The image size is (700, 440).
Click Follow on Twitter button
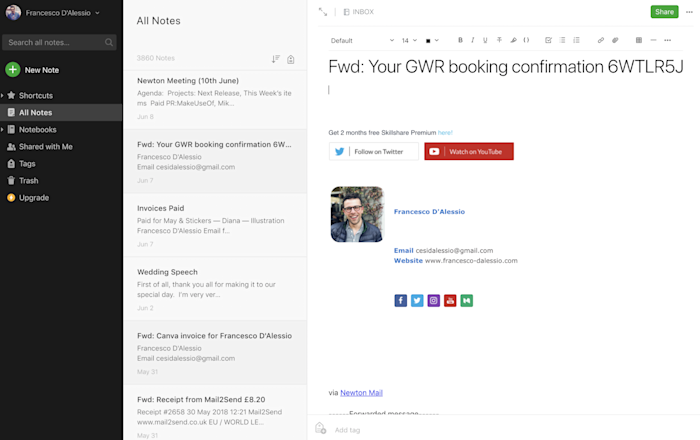tap(374, 151)
